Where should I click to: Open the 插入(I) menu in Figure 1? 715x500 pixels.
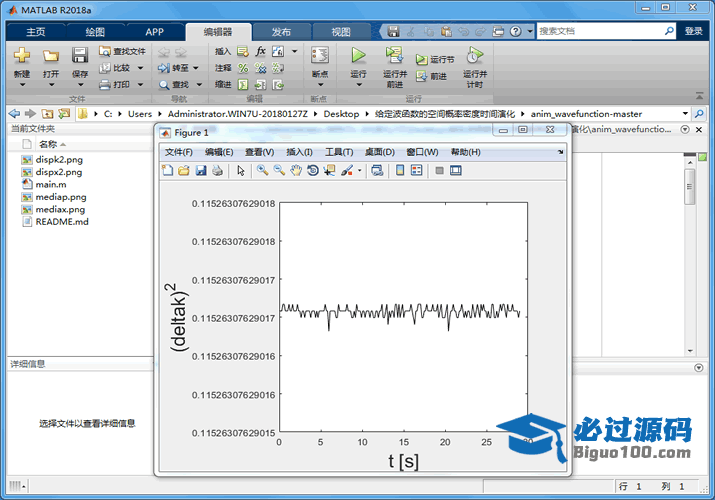tap(299, 152)
